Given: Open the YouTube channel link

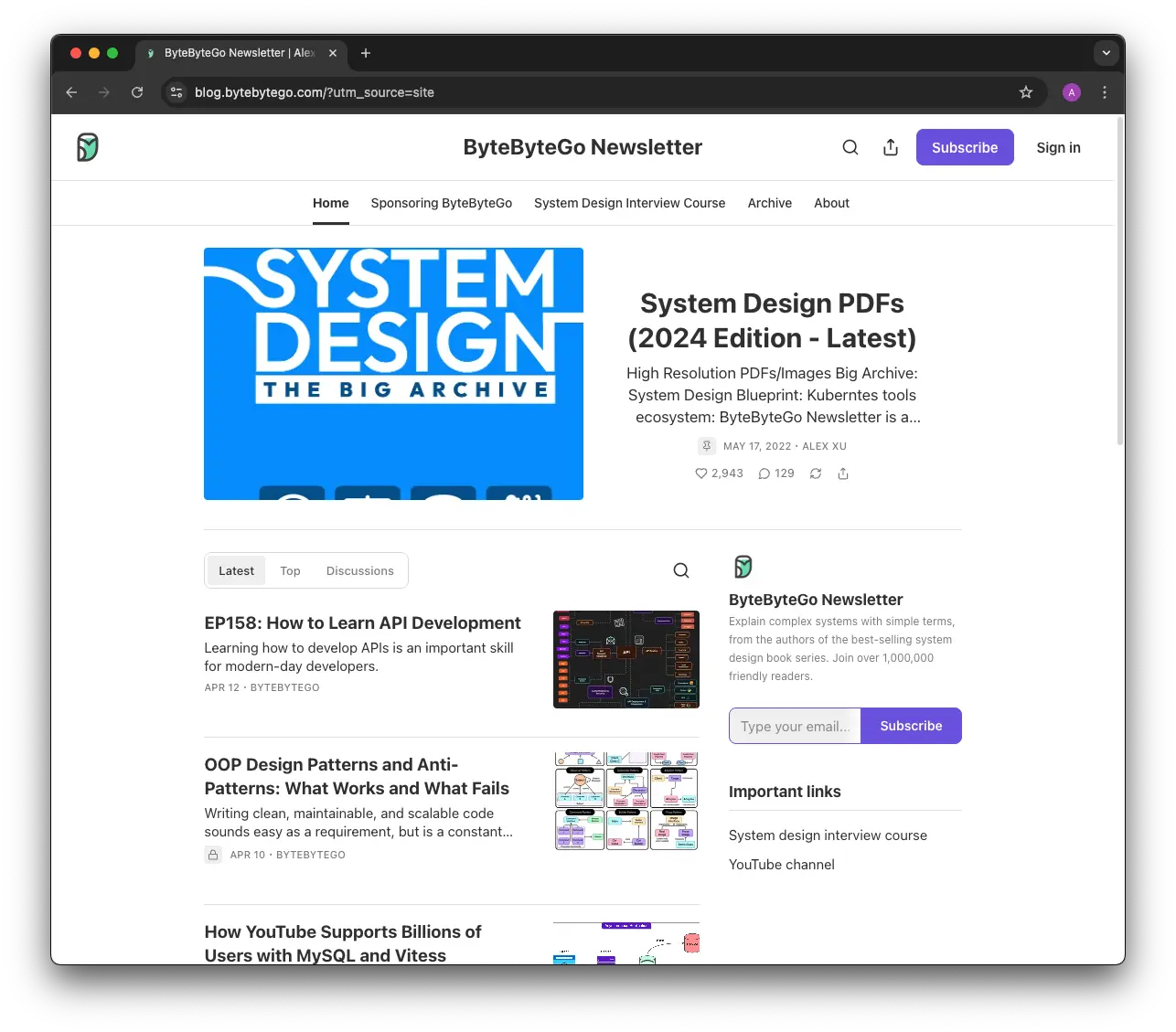Looking at the screenshot, I should 782,865.
